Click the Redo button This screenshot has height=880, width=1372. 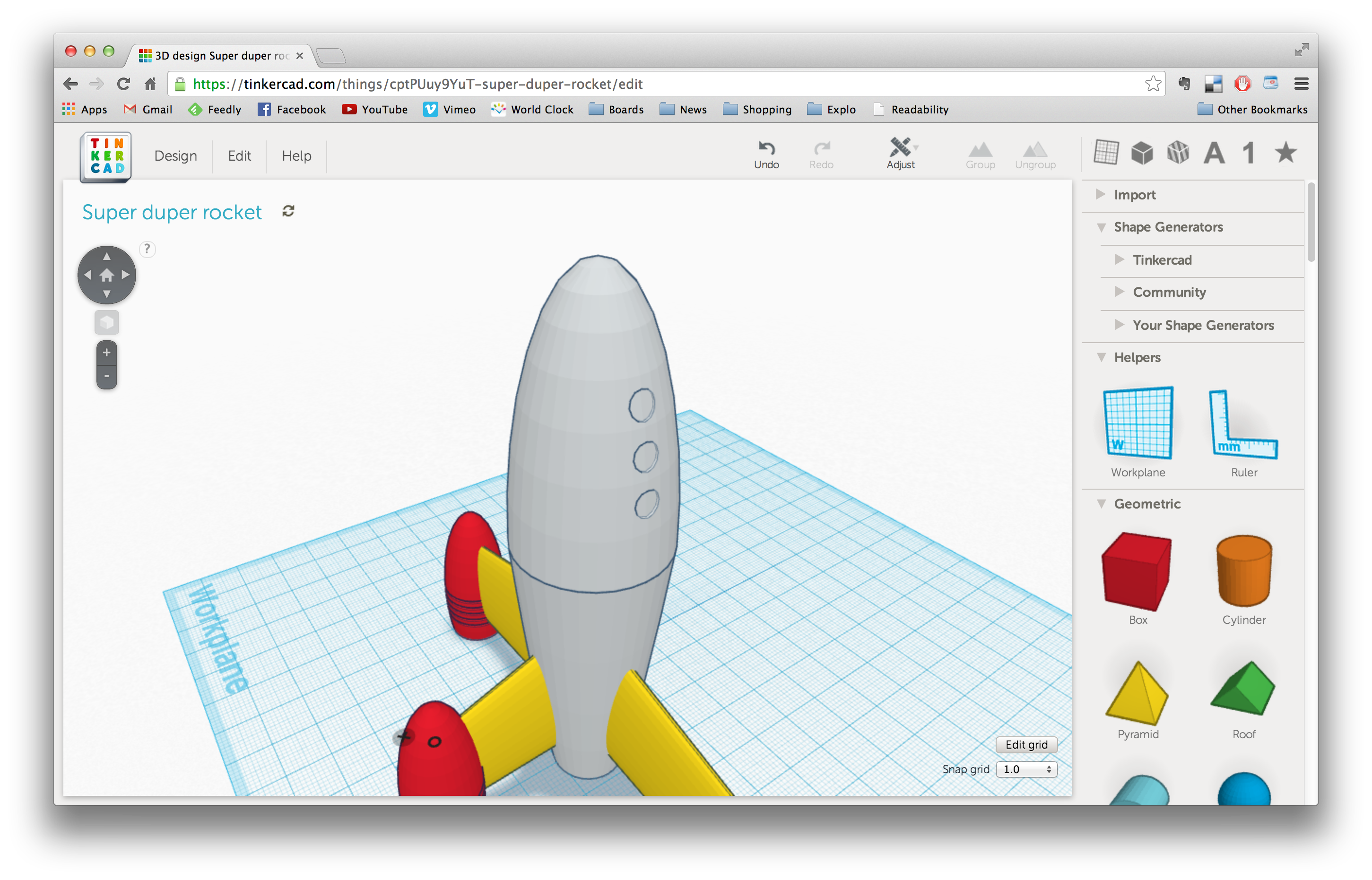[821, 155]
